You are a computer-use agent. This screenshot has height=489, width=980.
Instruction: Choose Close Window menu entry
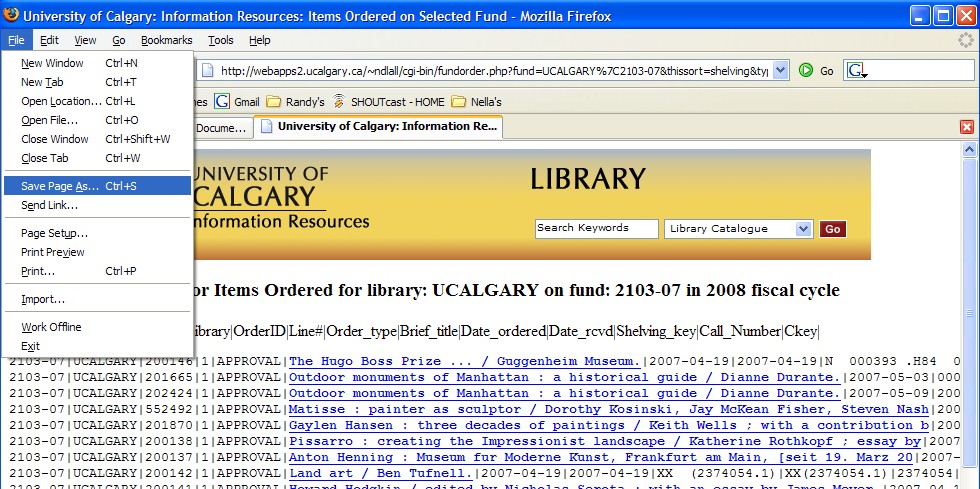pos(98,139)
